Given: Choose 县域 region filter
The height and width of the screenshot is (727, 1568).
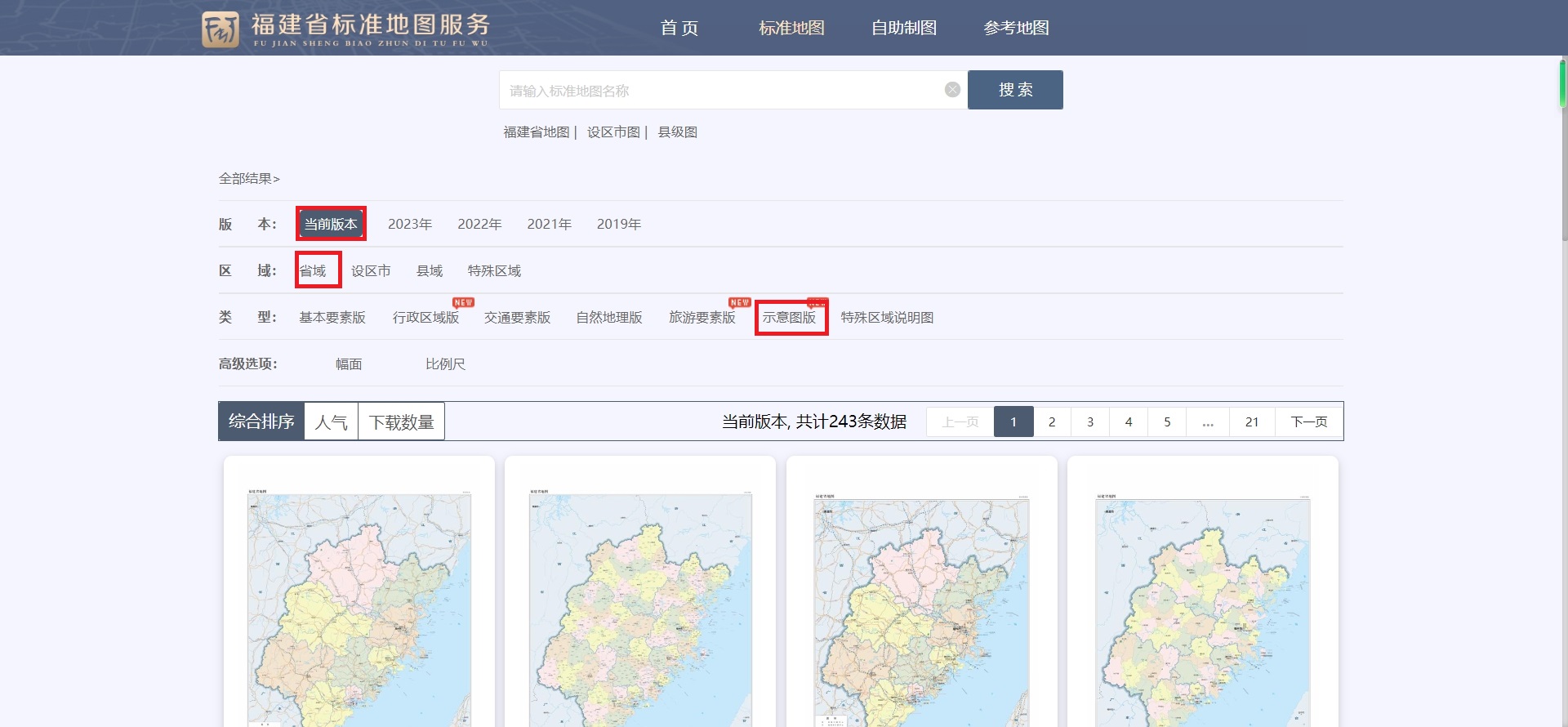Looking at the screenshot, I should coord(430,270).
